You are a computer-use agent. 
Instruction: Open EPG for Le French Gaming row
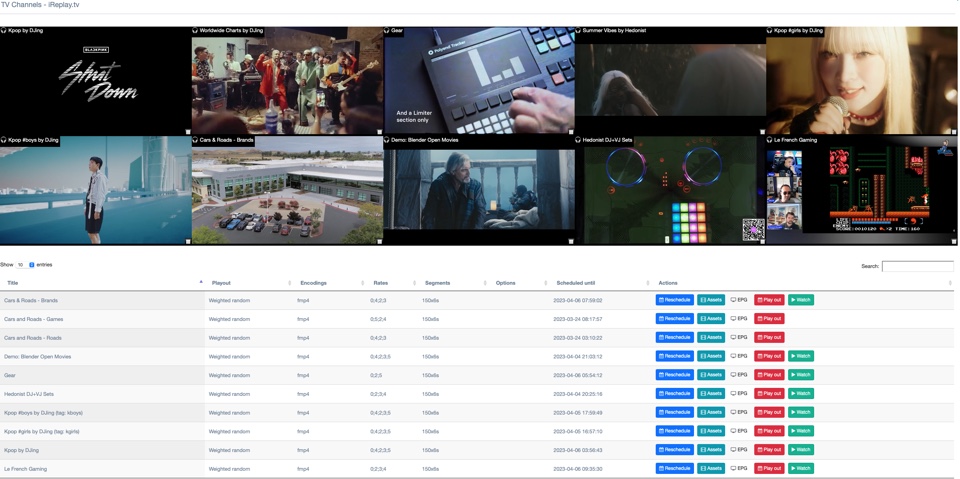[739, 469]
